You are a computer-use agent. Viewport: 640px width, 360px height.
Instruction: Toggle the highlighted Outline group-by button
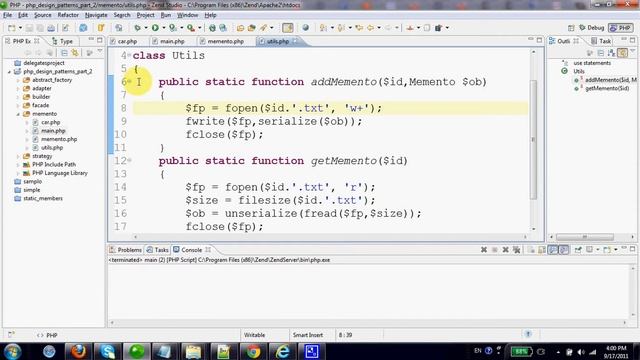(x=622, y=53)
